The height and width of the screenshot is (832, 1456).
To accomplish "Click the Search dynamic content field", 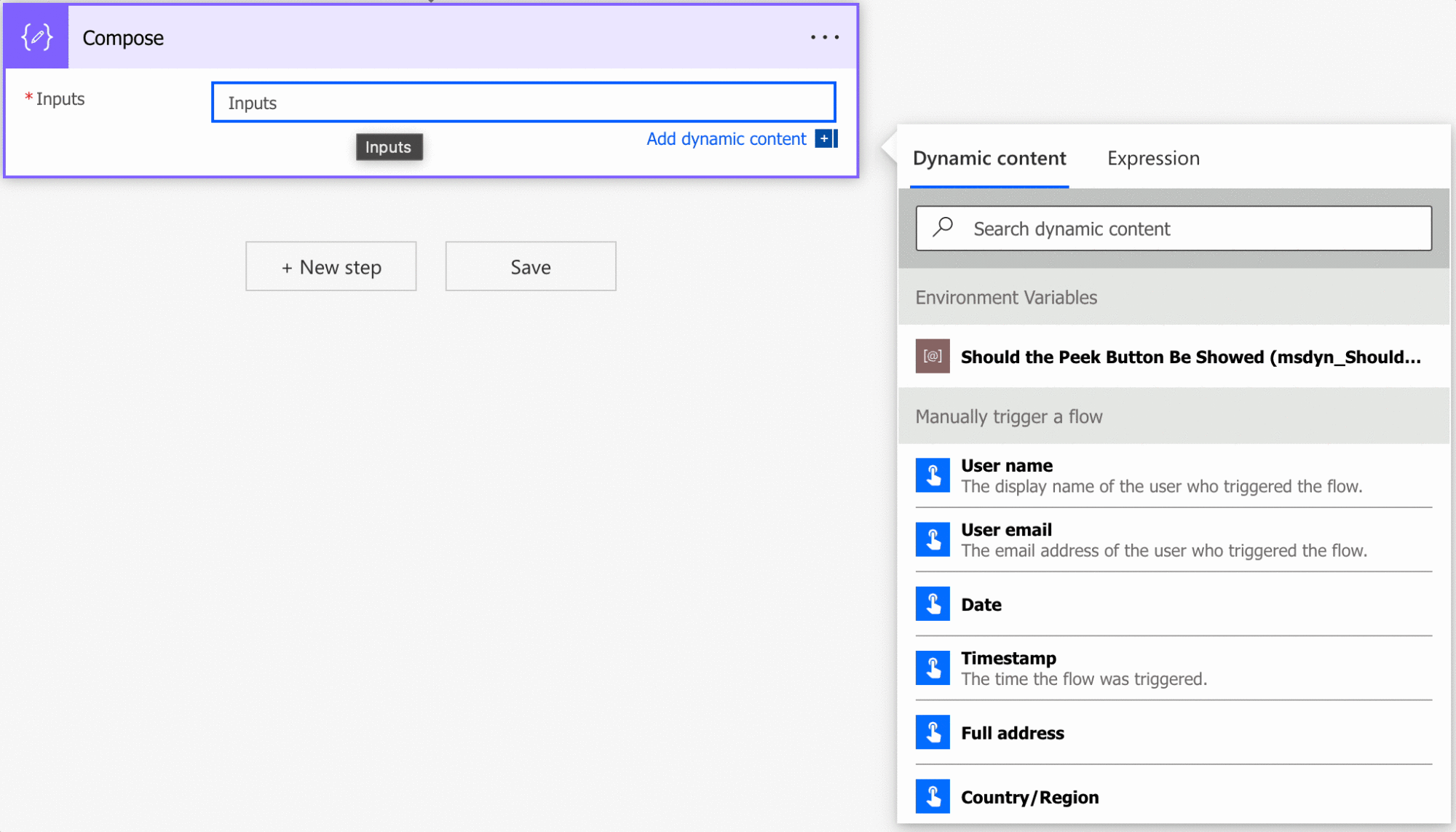I will point(1194,229).
